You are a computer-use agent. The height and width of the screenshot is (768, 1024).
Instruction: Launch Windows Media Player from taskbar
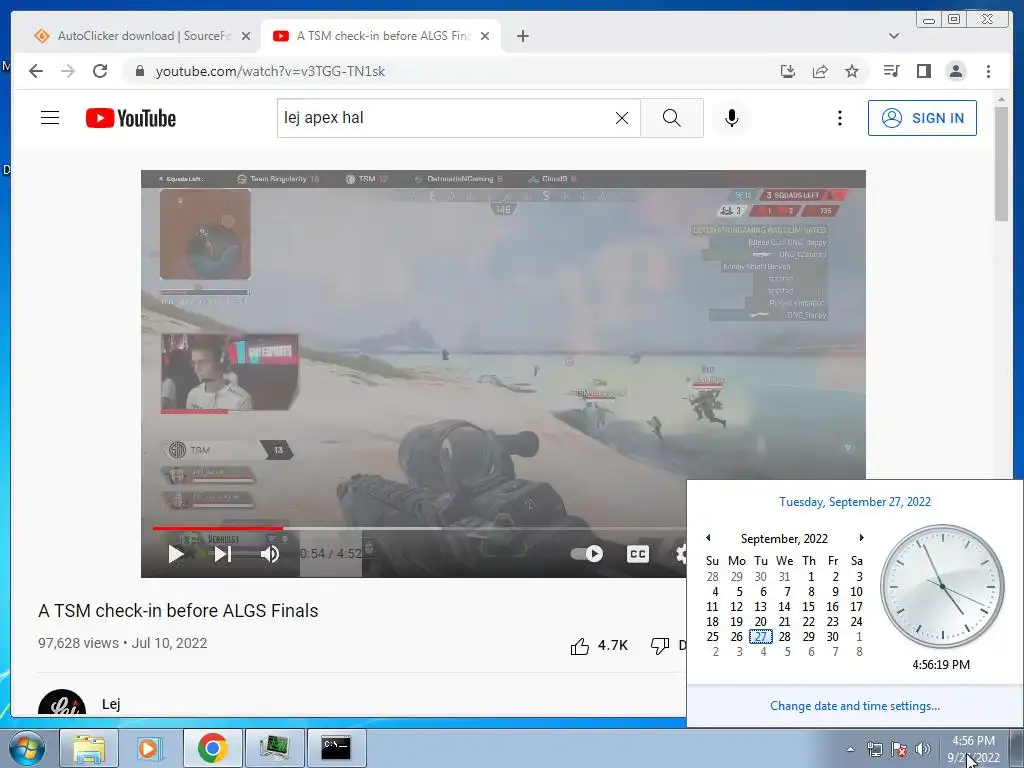(149, 748)
